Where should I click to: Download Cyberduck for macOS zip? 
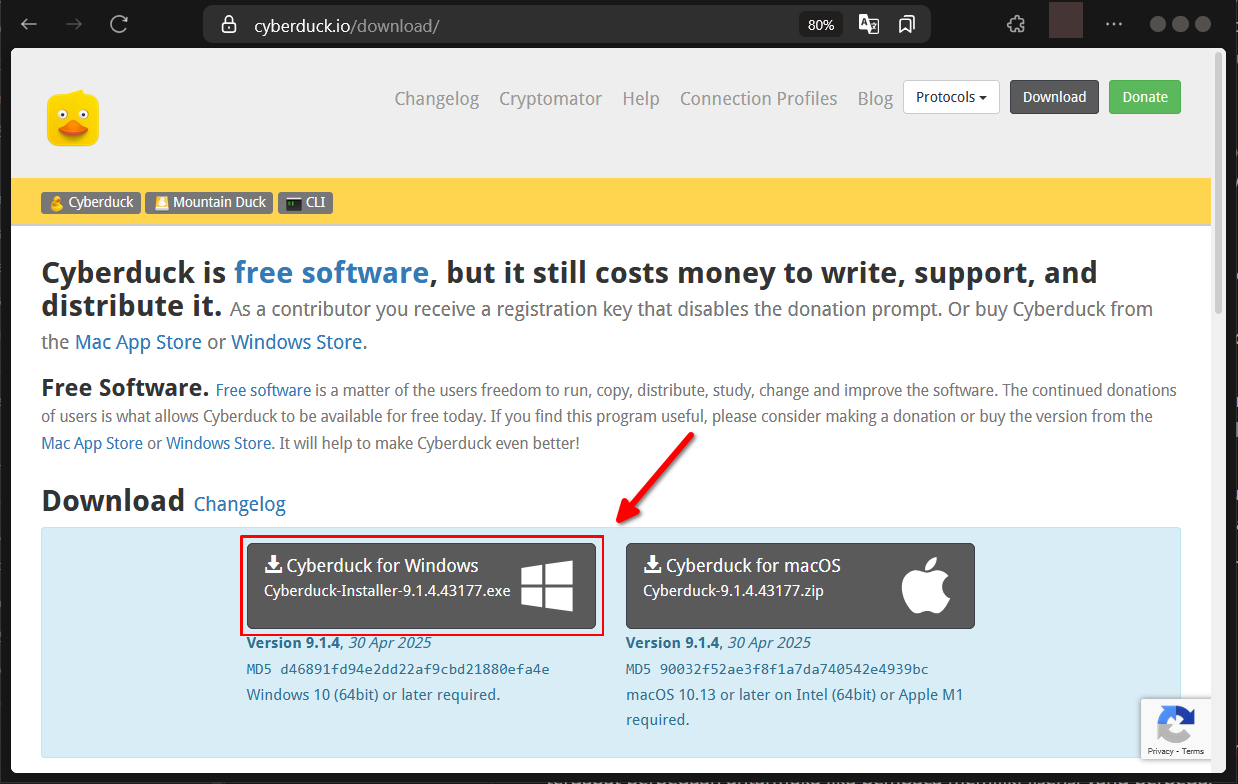(800, 586)
